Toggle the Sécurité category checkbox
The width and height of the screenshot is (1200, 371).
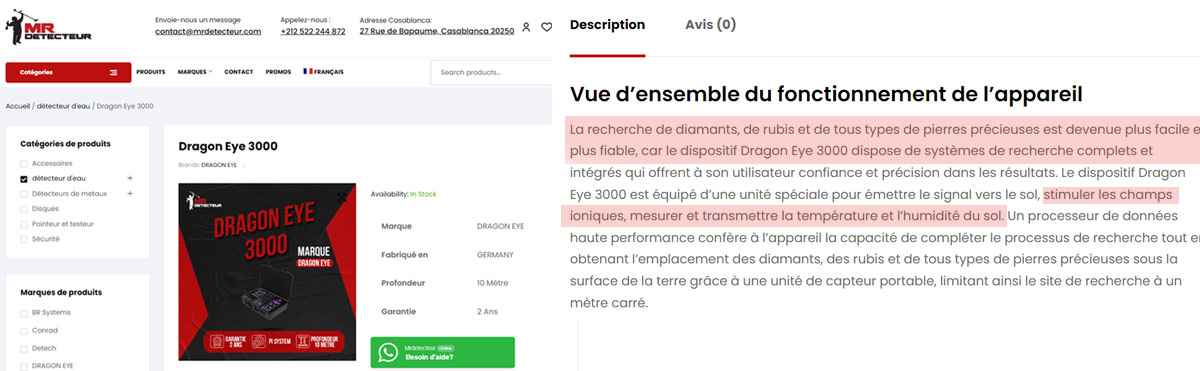(x=25, y=239)
